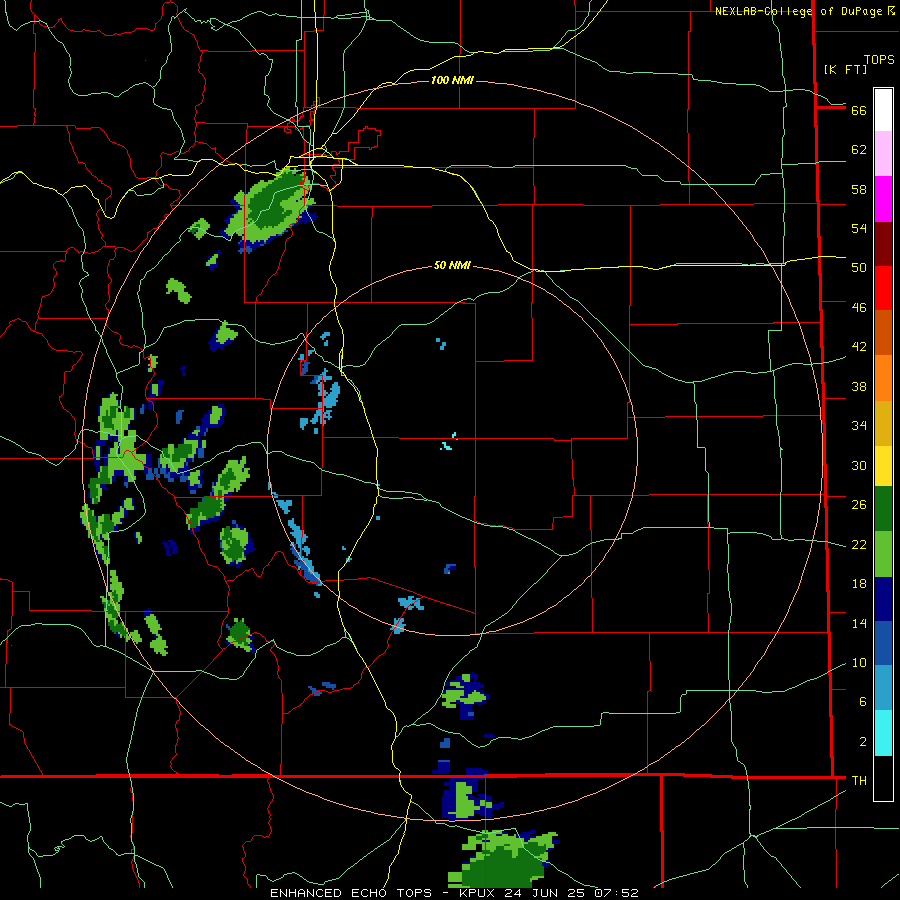The width and height of the screenshot is (900, 900).
Task: Click the legend value 46
Action: click(x=859, y=308)
